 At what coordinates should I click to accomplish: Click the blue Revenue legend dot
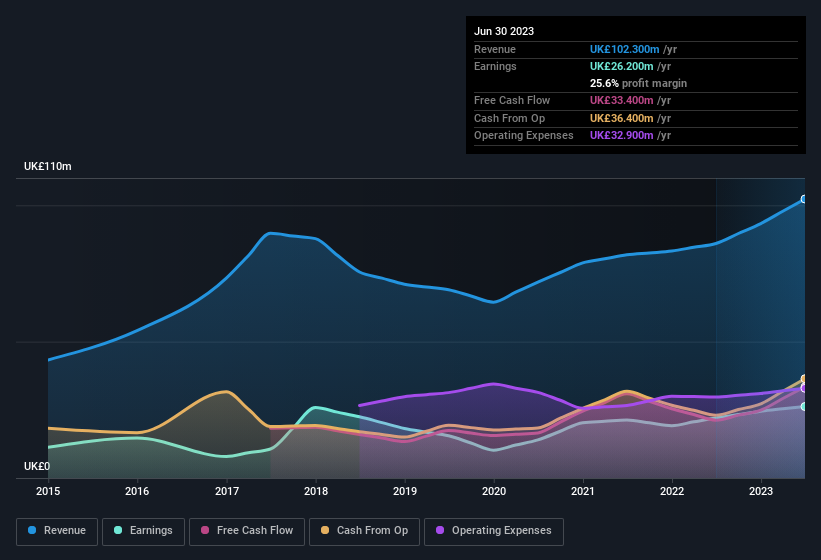pos(33,530)
